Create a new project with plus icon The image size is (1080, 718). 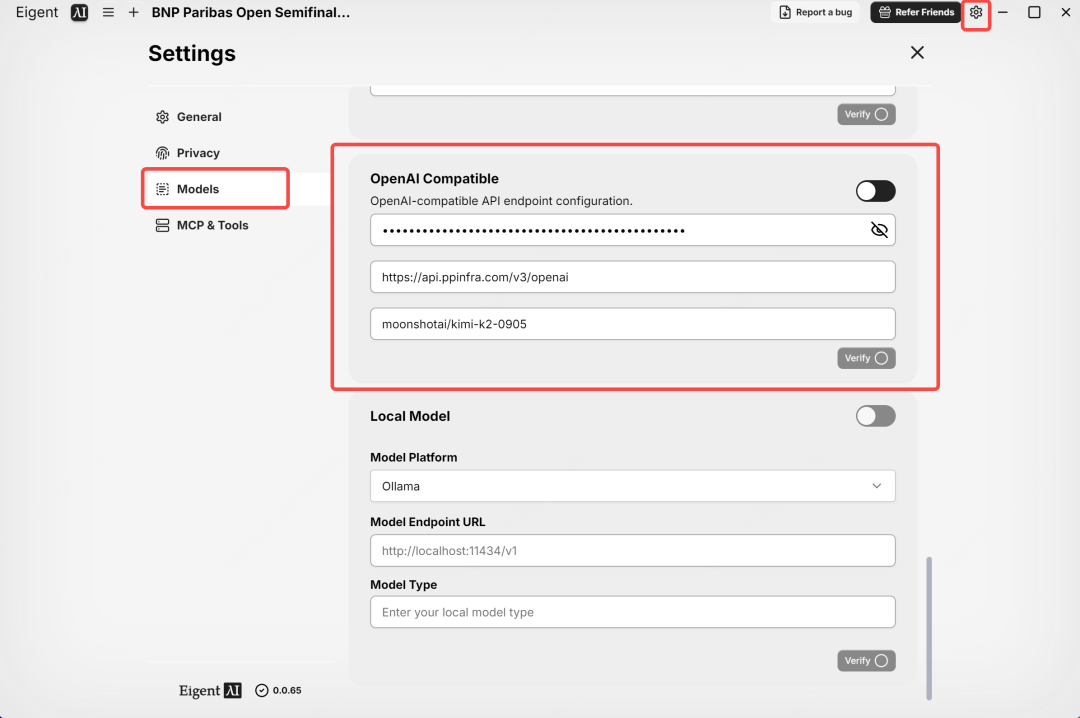click(x=134, y=12)
